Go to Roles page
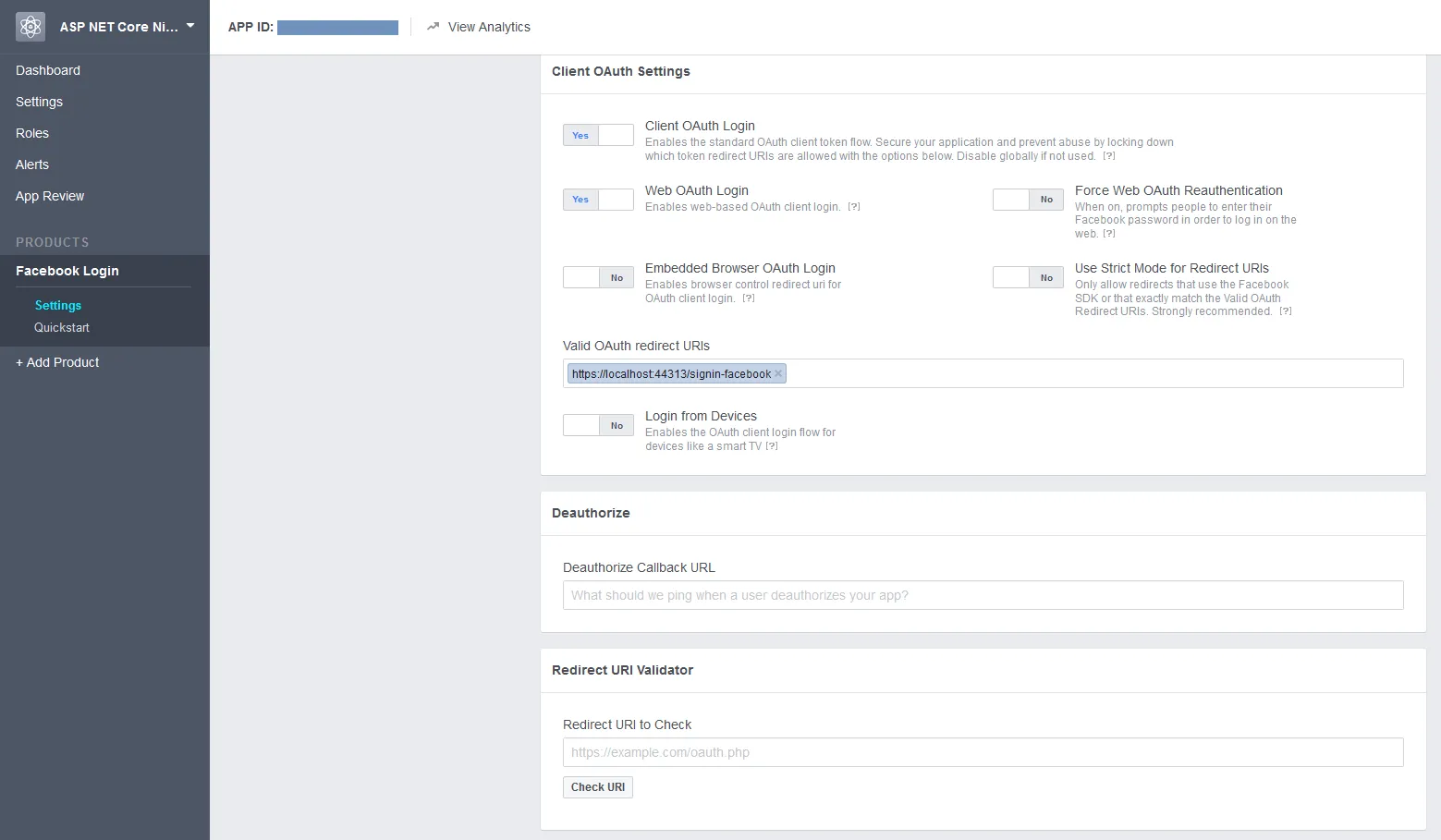This screenshot has height=840, width=1441. pyautogui.click(x=32, y=133)
